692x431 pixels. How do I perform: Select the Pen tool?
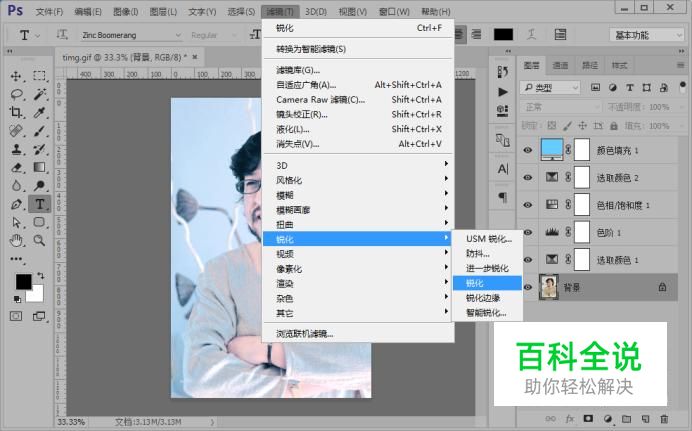[x=16, y=204]
